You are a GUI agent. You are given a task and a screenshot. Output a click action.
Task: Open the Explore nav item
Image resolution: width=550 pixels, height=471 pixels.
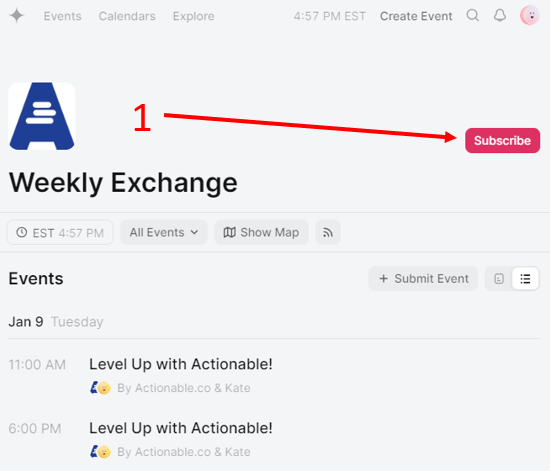(x=194, y=16)
